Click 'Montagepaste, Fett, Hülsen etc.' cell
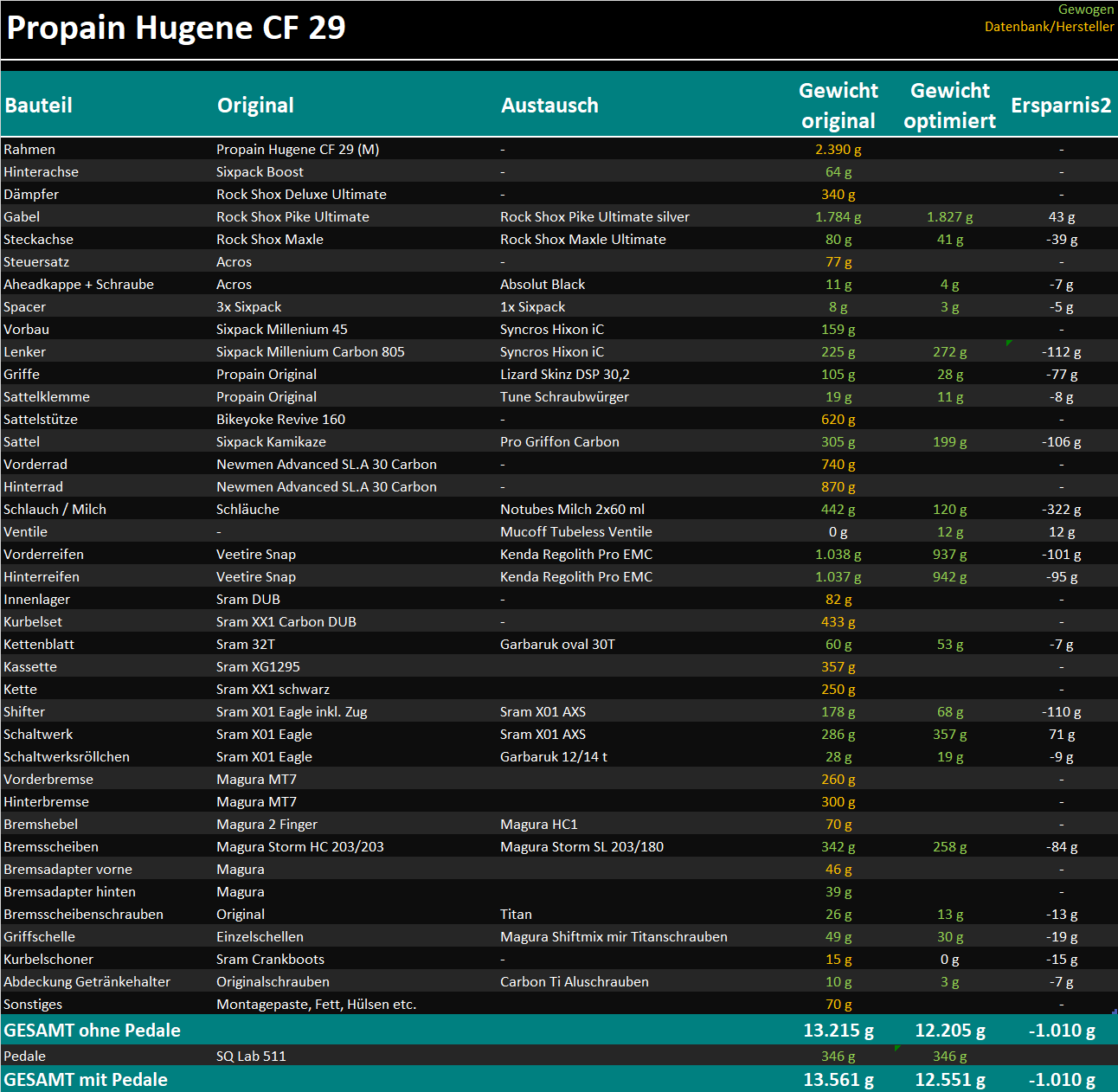 316,1005
